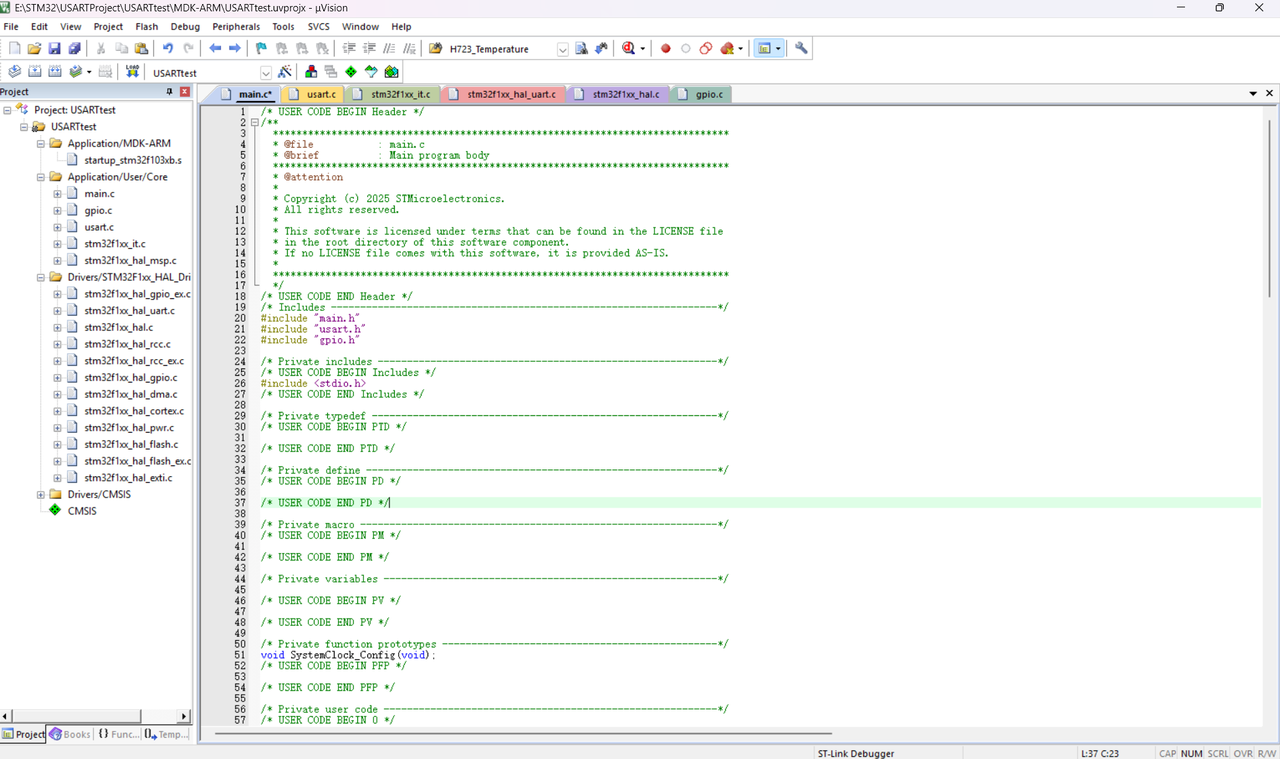Open the USARTtest target dropdown
The image size is (1280, 759).
tap(265, 73)
